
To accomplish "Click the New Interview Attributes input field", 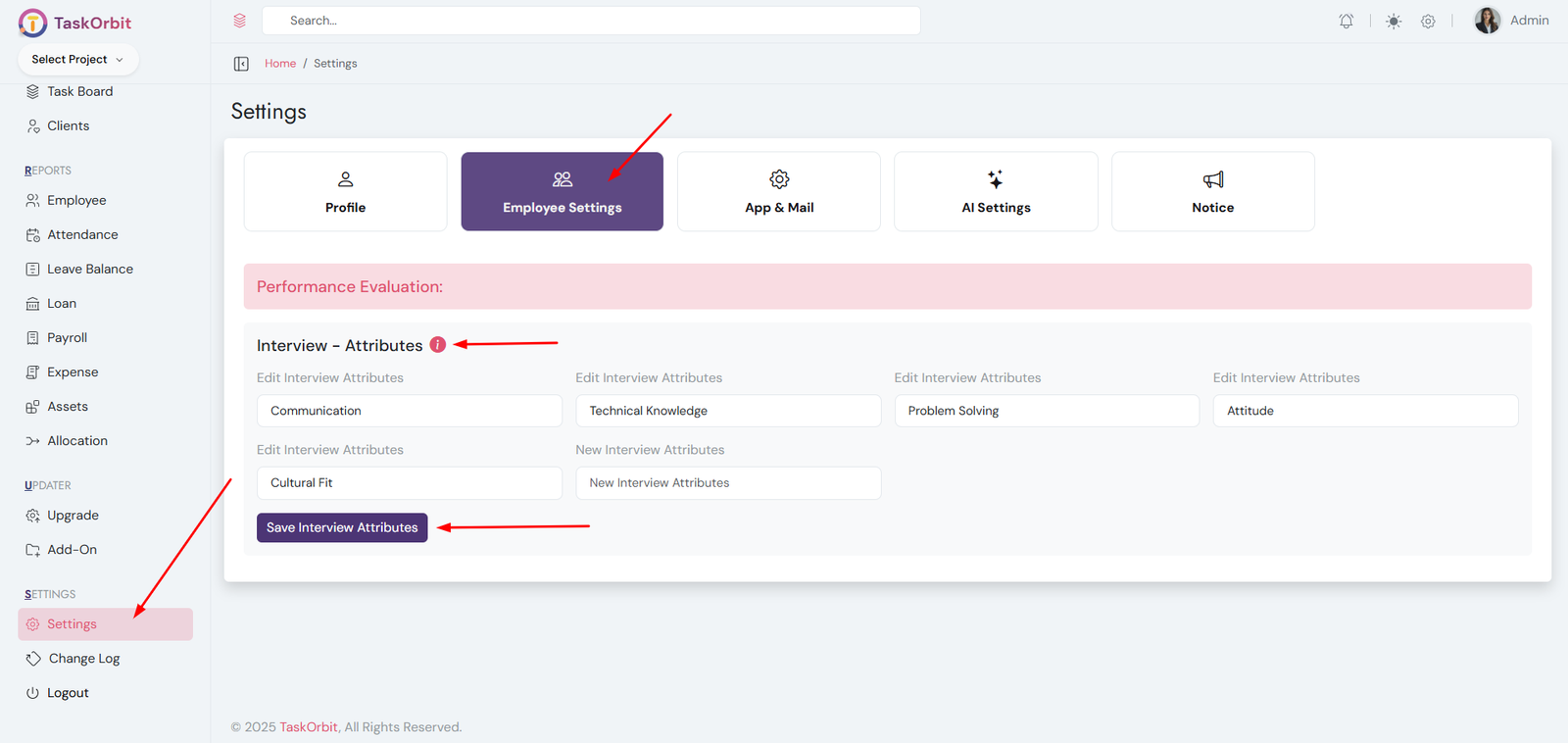I will click(728, 483).
